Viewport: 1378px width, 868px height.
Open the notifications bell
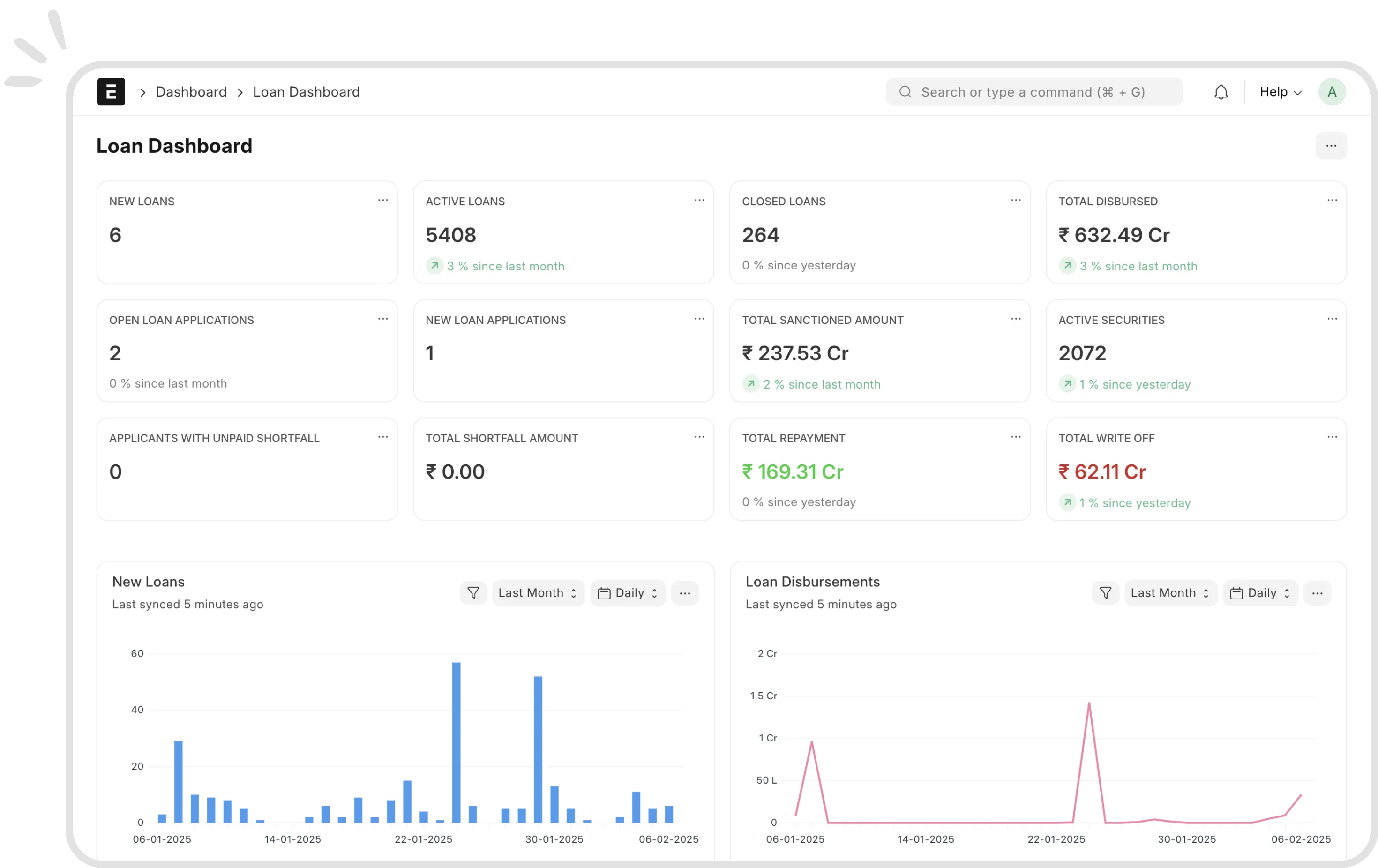[1221, 92]
